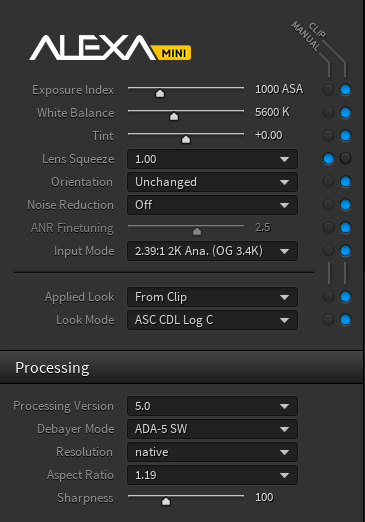Click the 1000 ASA exposure value
The height and width of the screenshot is (522, 365).
tap(279, 89)
